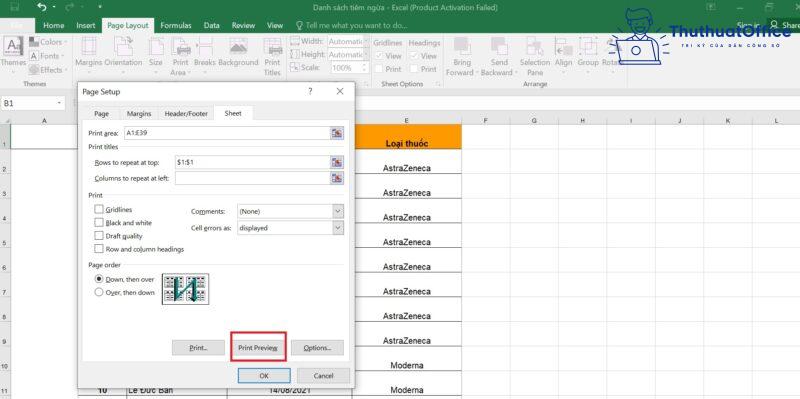Open the paper Size ribbon icon

156,47
